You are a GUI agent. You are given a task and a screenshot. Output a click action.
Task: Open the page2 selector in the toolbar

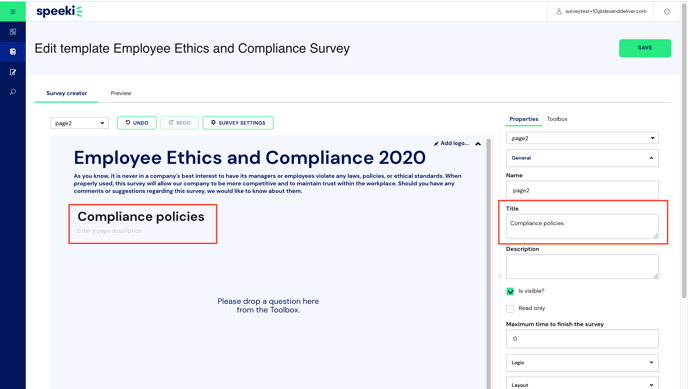79,123
